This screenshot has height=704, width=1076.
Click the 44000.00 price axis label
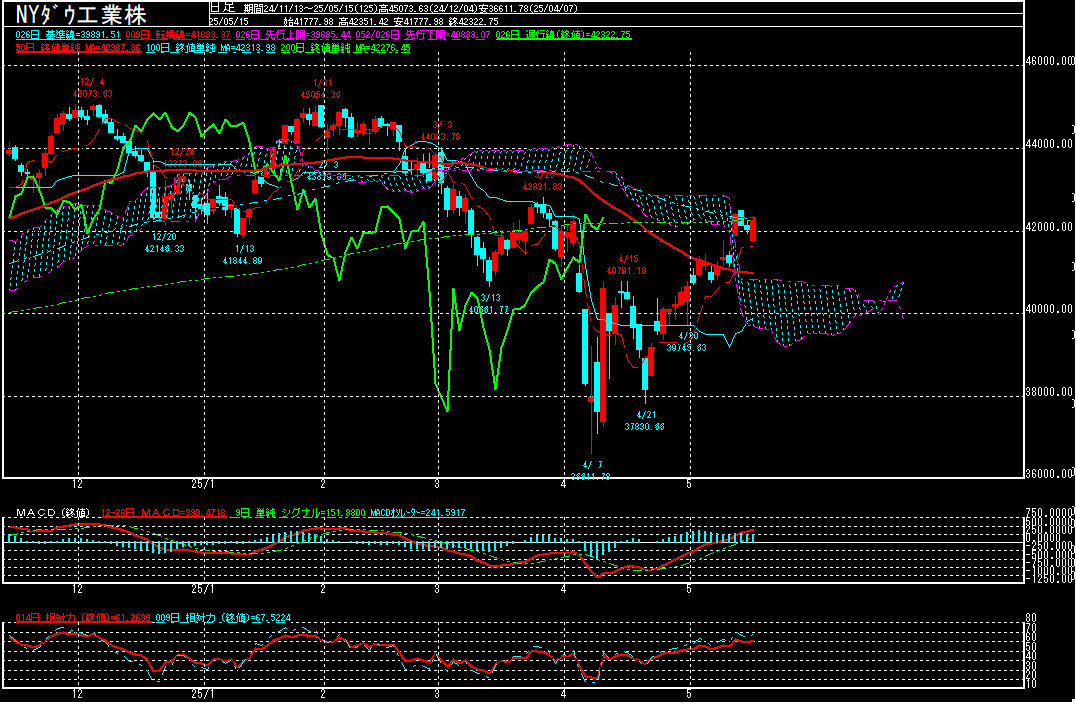[1049, 144]
